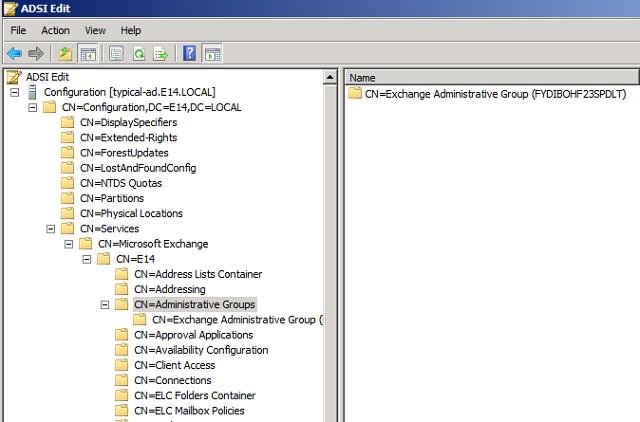Click folder icon beside CN=Client Access

coord(122,364)
